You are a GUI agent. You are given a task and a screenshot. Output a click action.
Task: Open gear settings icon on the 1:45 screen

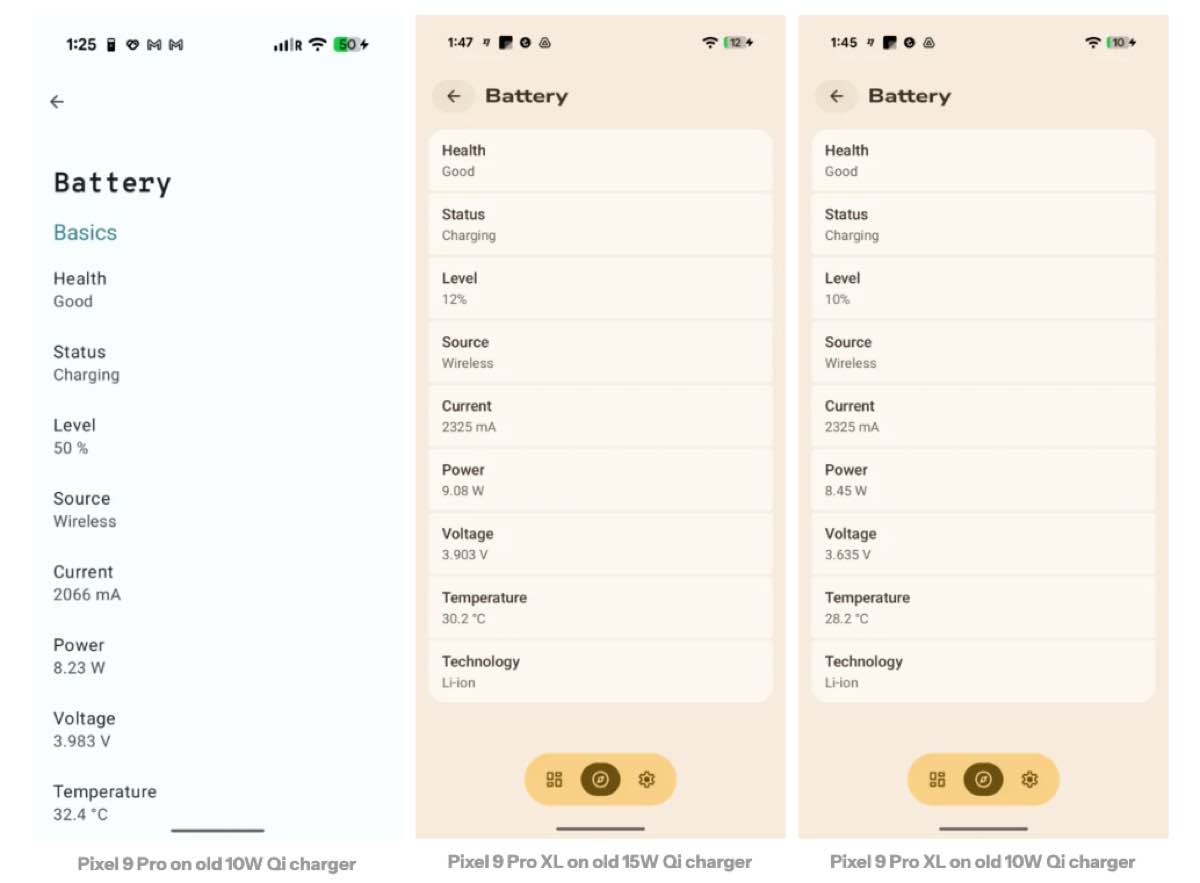tap(1029, 780)
